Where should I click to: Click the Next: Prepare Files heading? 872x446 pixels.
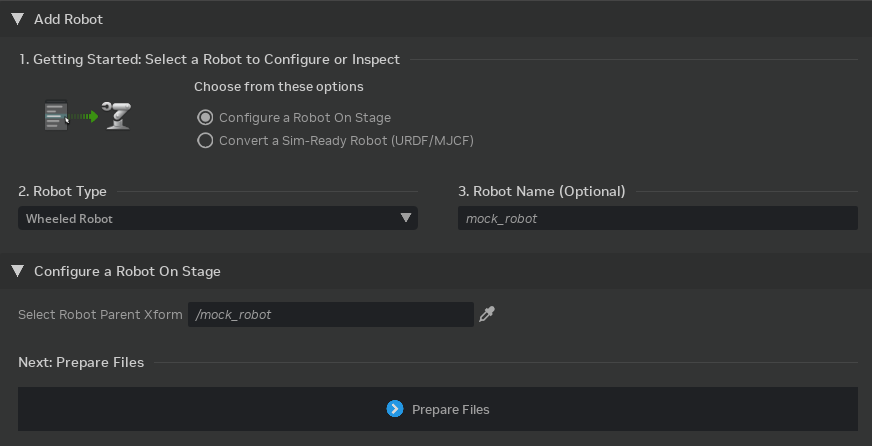click(x=81, y=362)
